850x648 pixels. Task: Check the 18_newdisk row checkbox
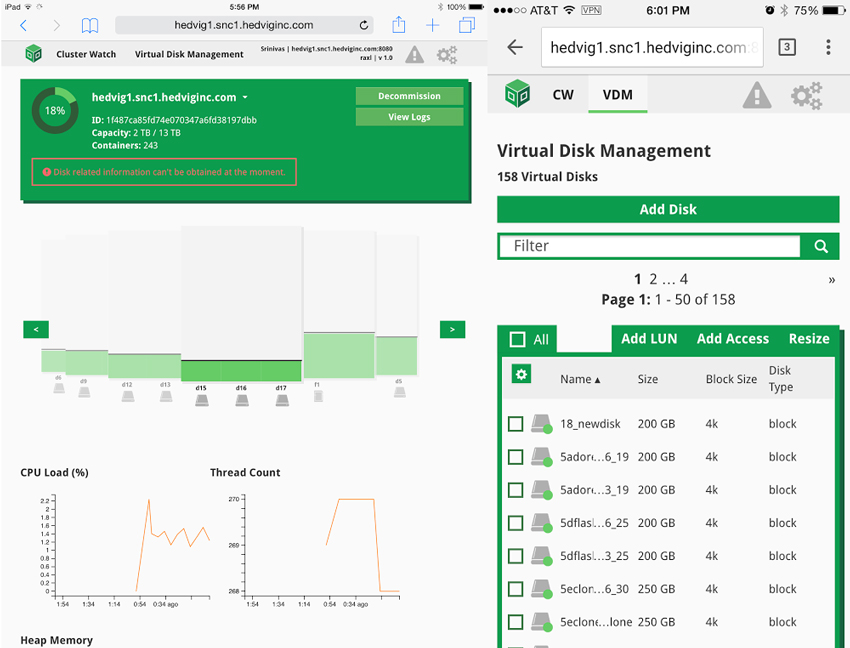coord(516,424)
